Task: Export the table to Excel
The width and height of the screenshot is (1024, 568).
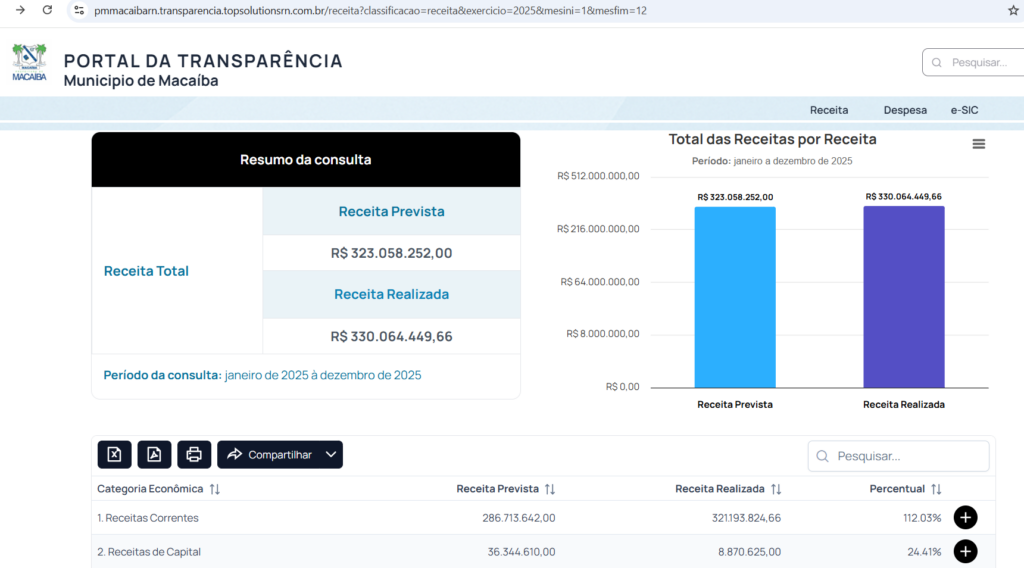Action: [x=114, y=455]
